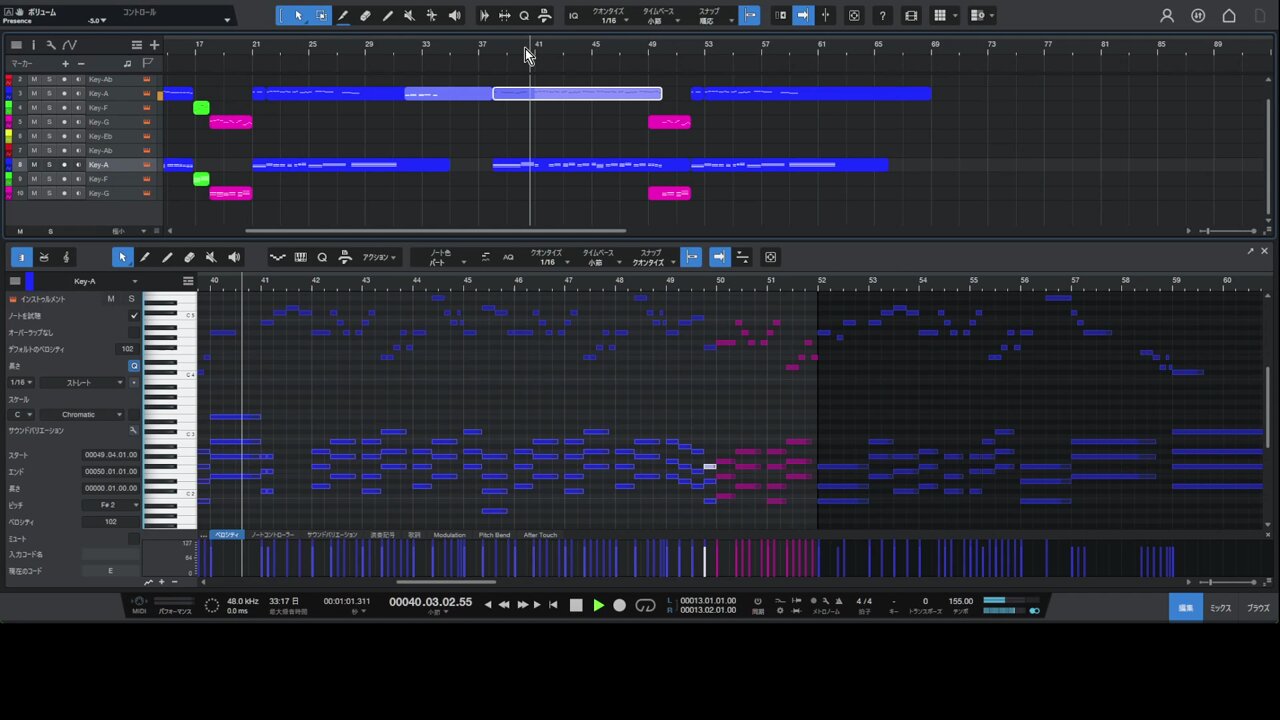Open the video player (film) icon
Image resolution: width=1280 pixels, height=720 pixels.
910,16
